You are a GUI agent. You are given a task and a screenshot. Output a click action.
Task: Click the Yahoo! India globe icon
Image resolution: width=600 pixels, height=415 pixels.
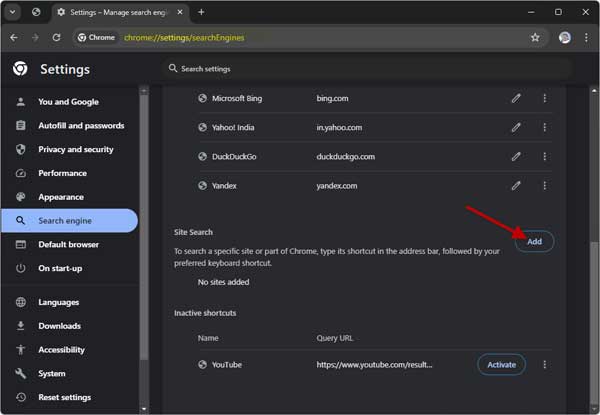point(202,127)
